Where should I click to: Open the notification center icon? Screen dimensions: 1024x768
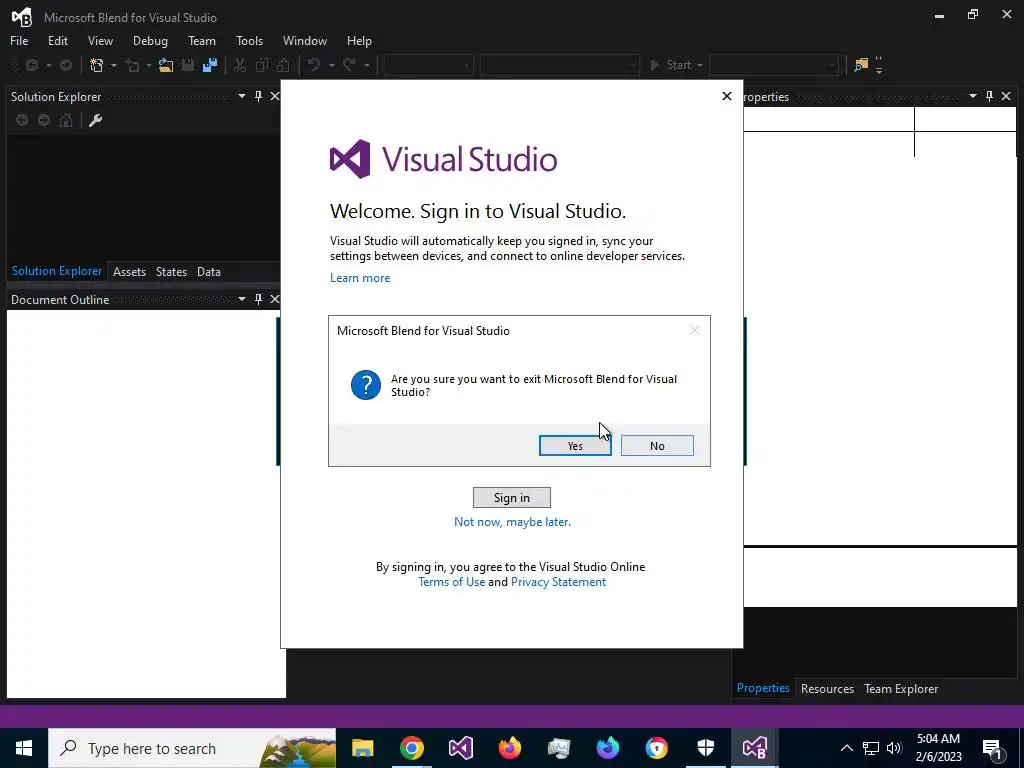(x=992, y=748)
